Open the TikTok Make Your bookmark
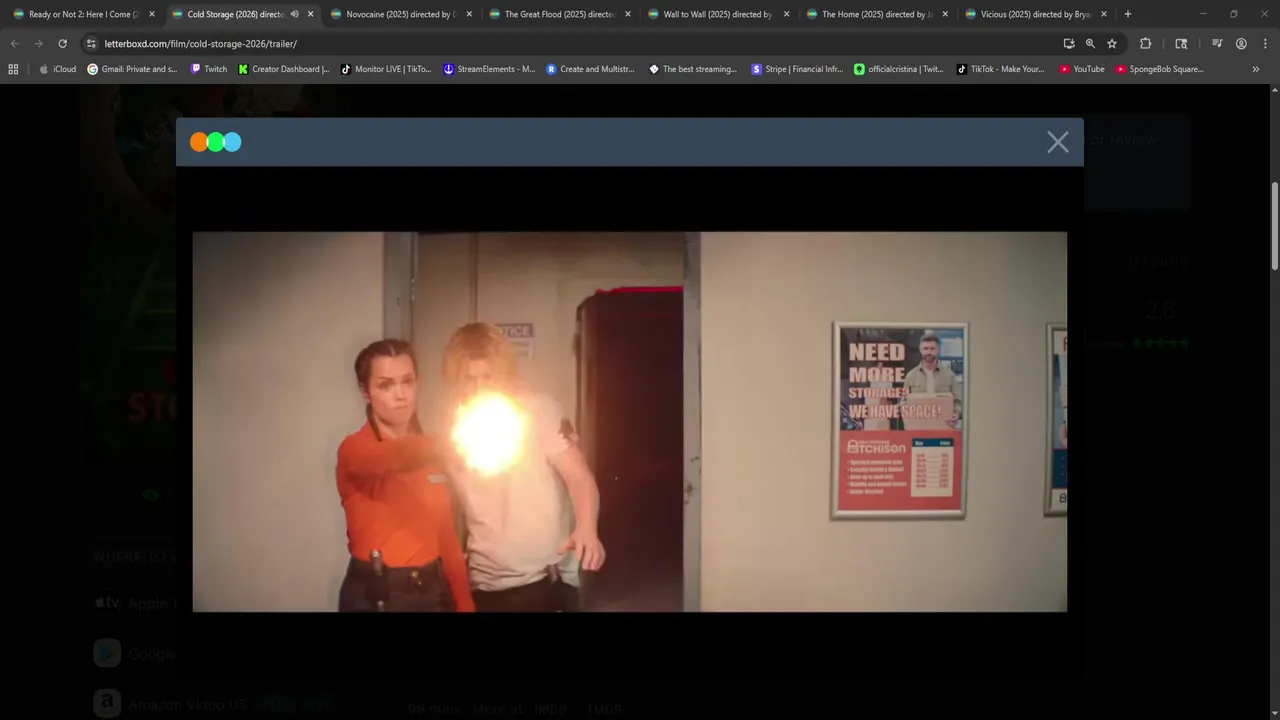Image resolution: width=1280 pixels, height=720 pixels. pyautogui.click(x=1000, y=69)
